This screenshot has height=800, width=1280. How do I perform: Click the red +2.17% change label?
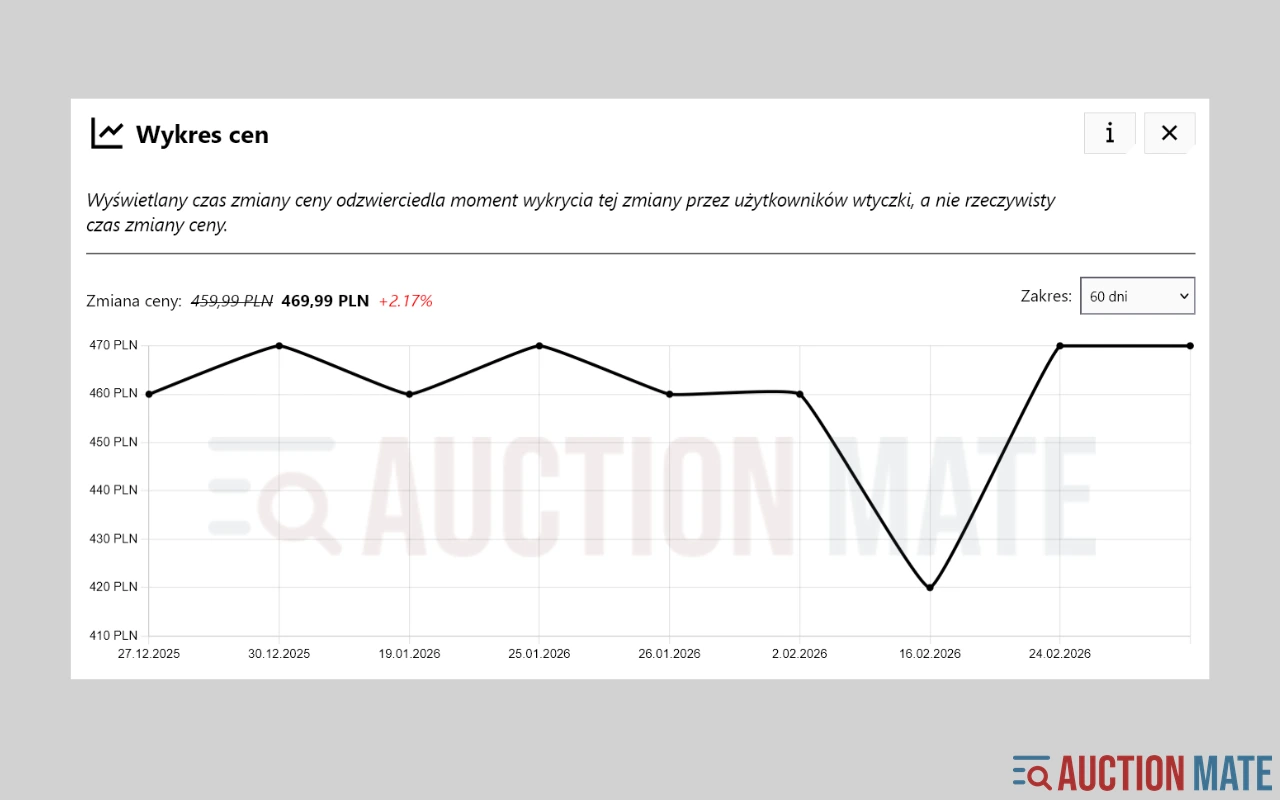(x=405, y=301)
